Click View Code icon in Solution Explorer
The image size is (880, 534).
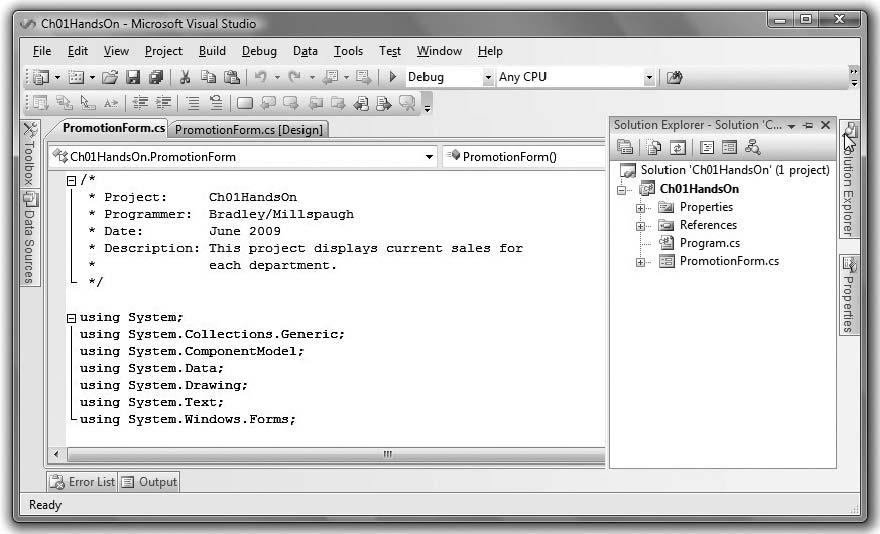pyautogui.click(x=707, y=147)
